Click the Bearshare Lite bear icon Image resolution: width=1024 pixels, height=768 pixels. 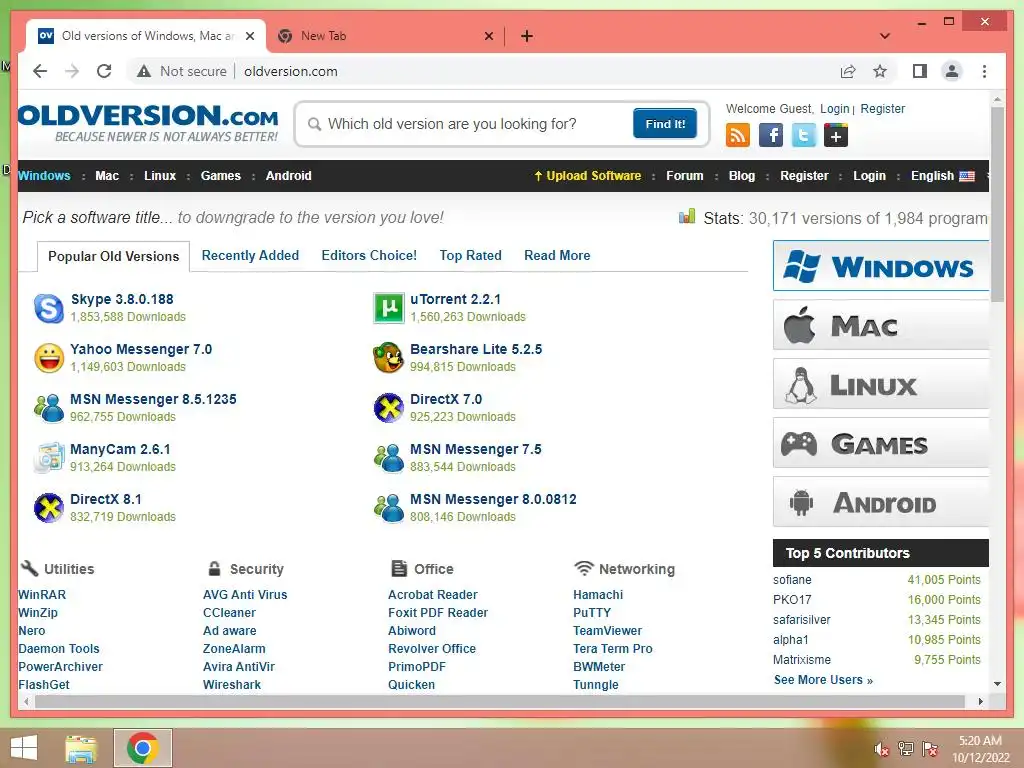[389, 358]
